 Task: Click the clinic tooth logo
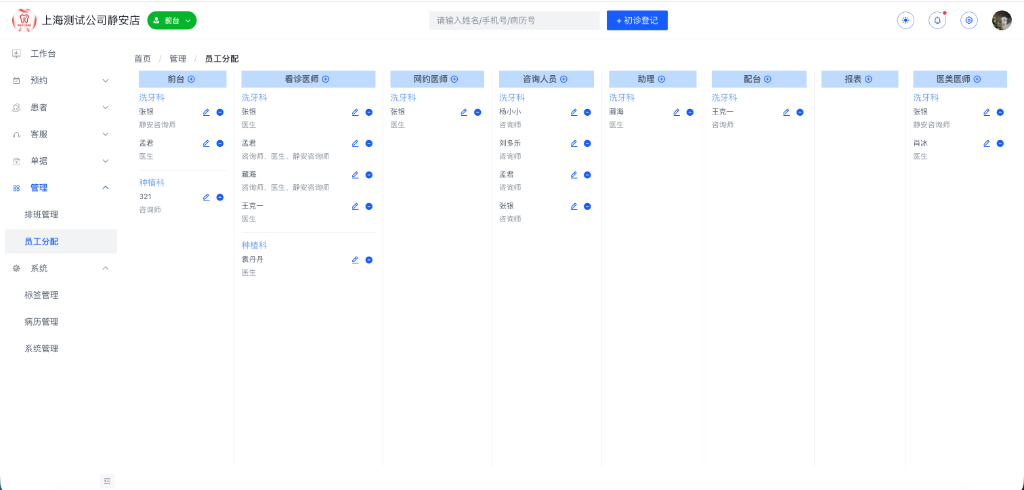click(25, 20)
